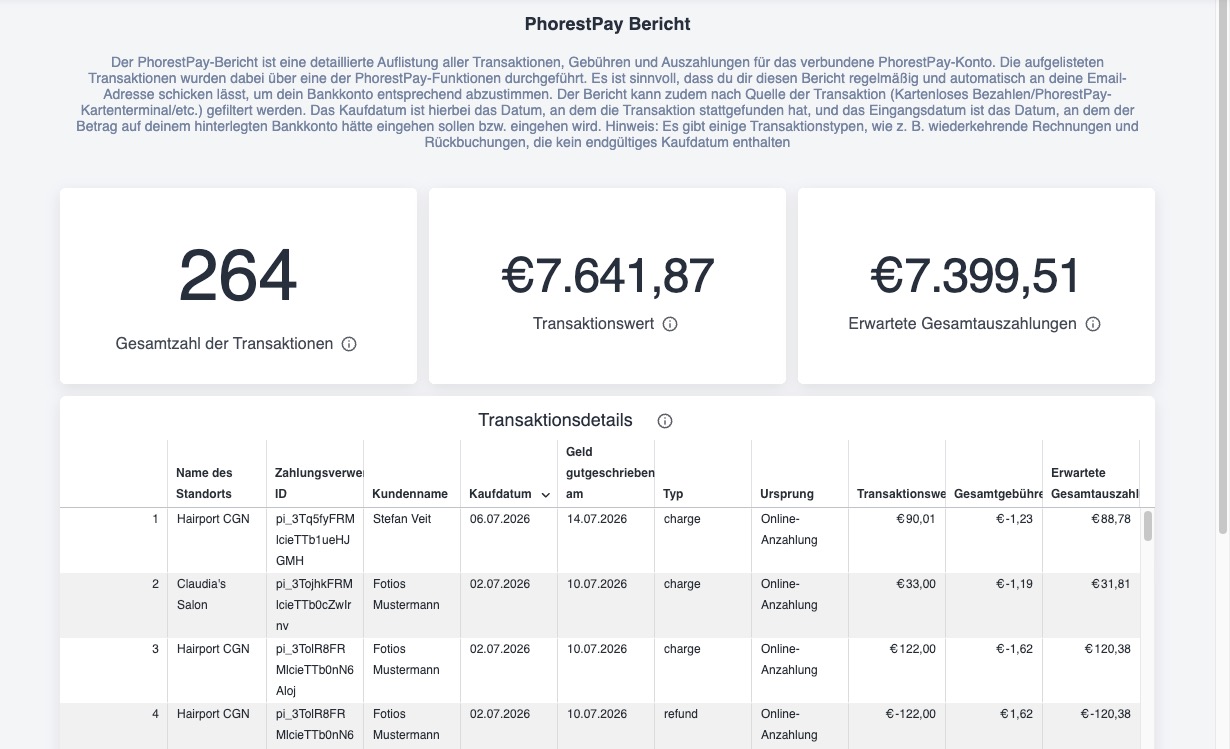Click info icon beside Gesamtzahl der Transaktionen
This screenshot has width=1230, height=749.
point(349,344)
